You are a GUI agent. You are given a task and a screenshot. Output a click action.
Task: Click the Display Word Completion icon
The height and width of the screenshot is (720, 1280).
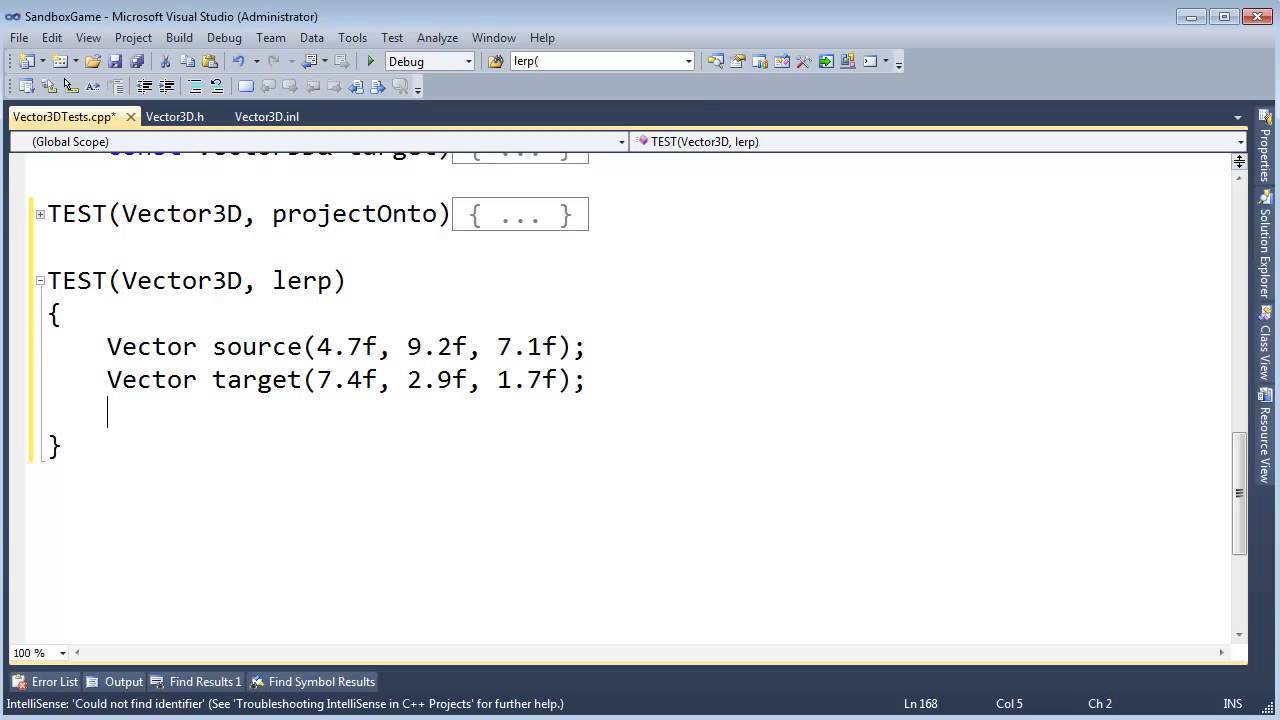point(93,87)
